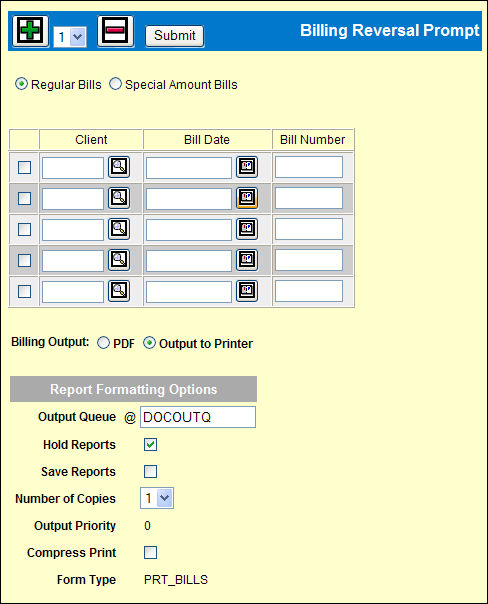Screen dimensions: 488x604
Task: Open highlighted bill date calendar in second row
Action: pyautogui.click(x=247, y=198)
